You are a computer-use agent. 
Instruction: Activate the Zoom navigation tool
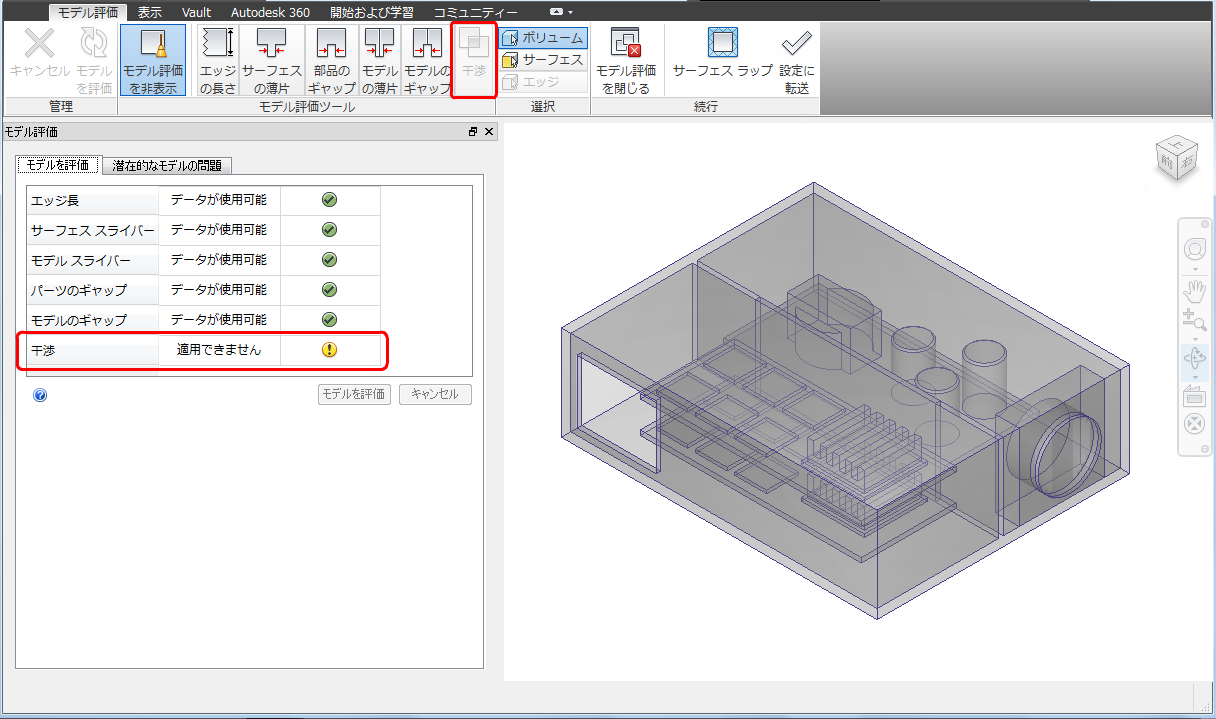click(1195, 320)
